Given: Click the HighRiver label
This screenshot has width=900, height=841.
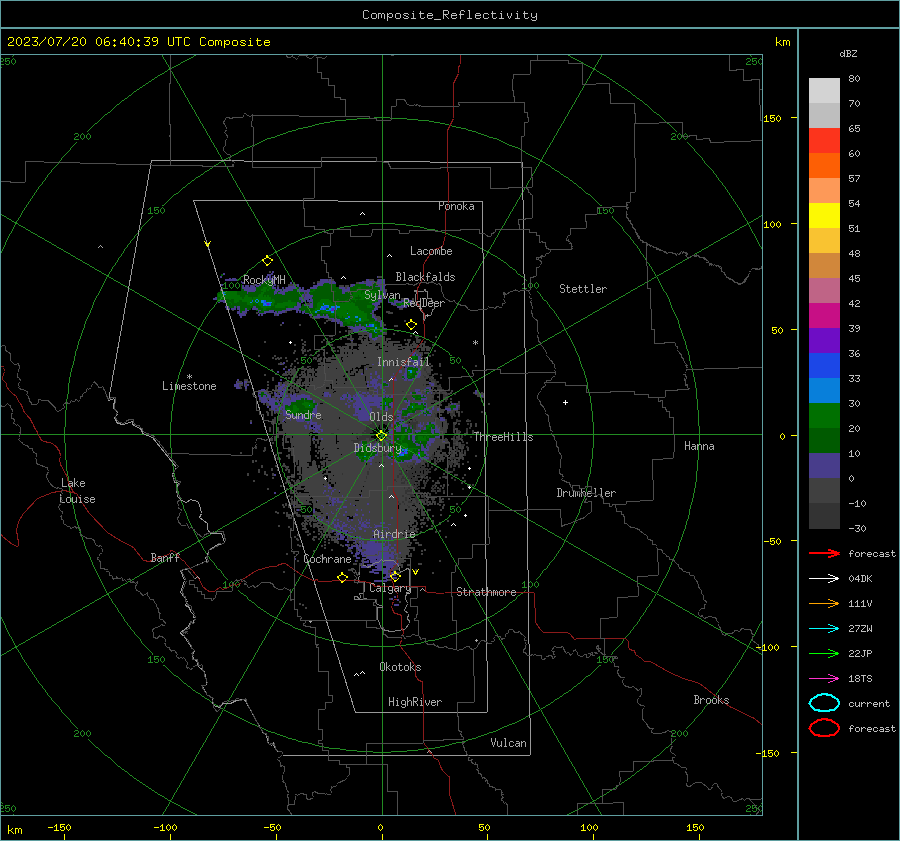Looking at the screenshot, I should [415, 702].
